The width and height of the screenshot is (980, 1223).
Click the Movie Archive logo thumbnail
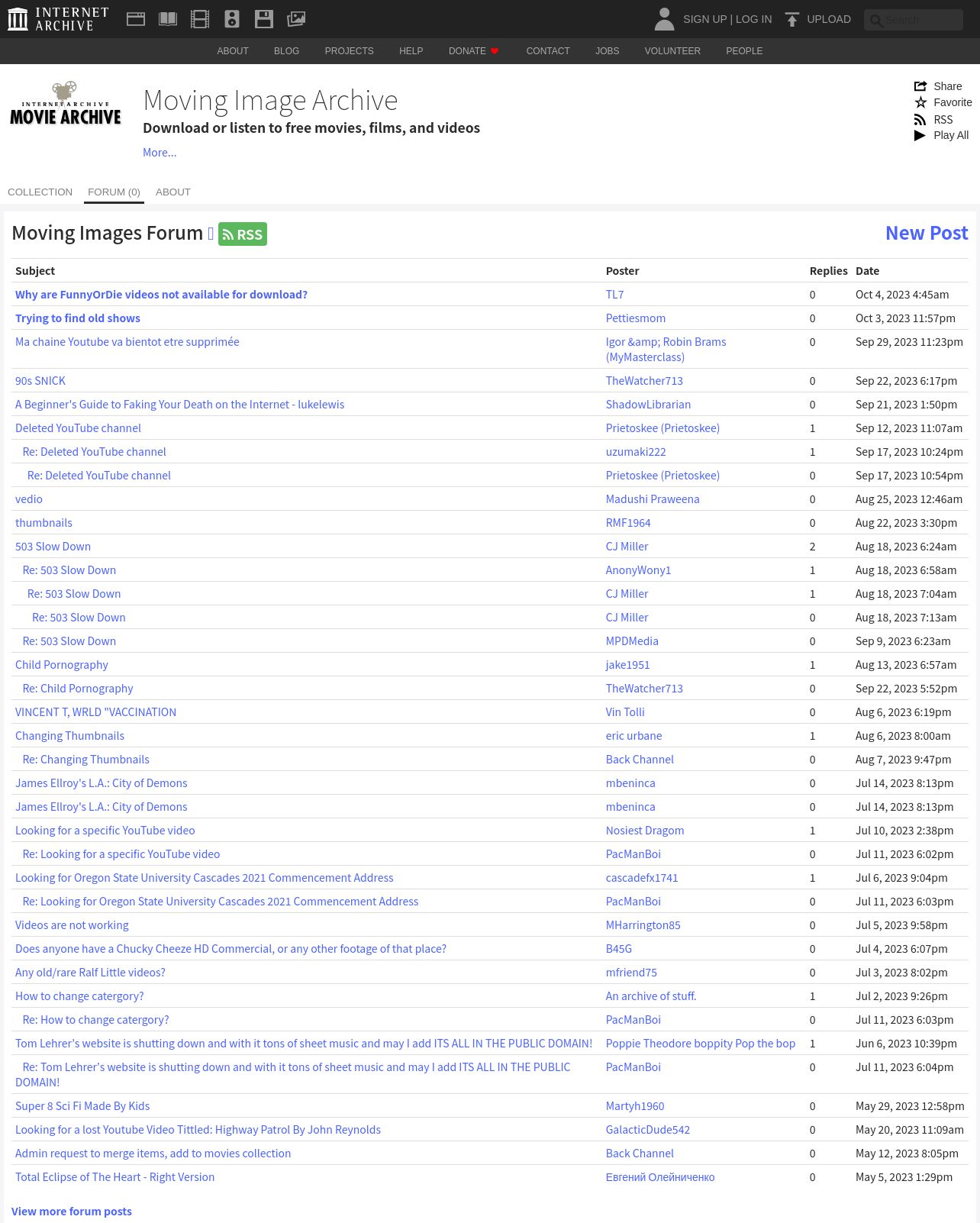point(66,103)
